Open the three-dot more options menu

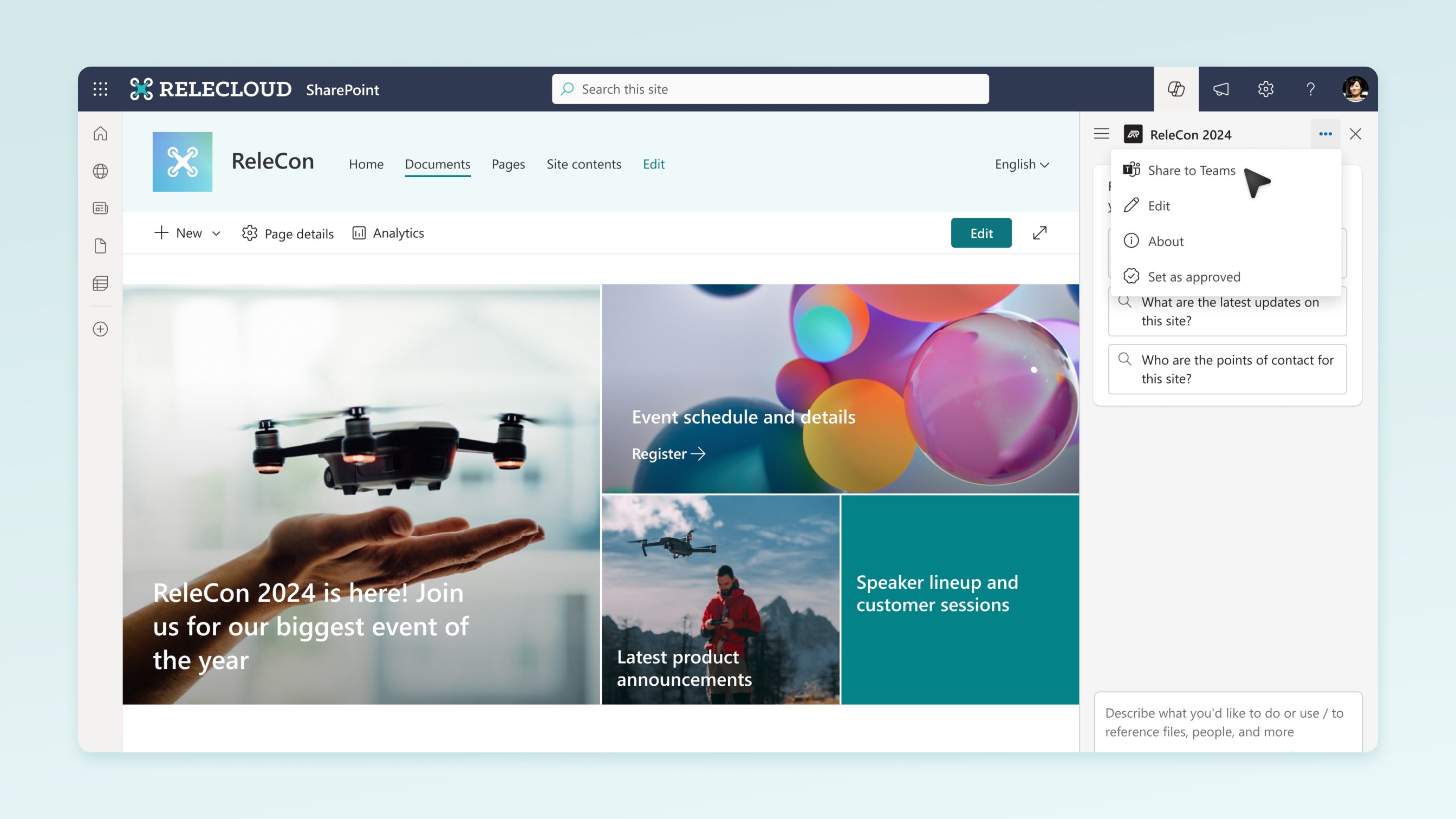1325,133
